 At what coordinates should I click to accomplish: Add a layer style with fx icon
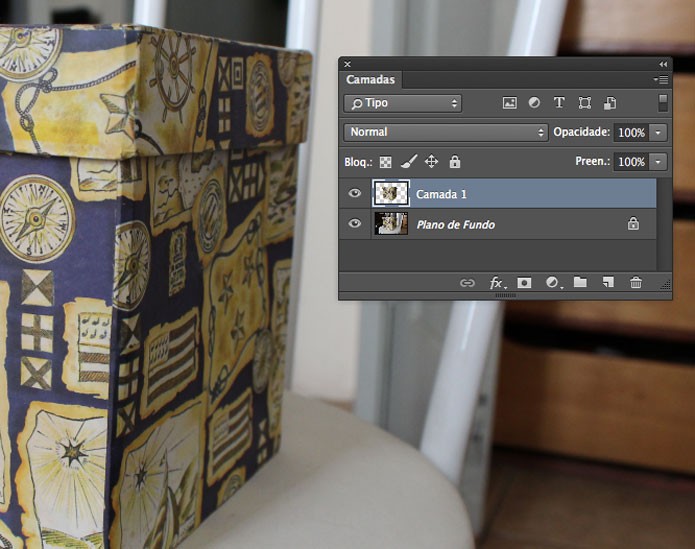497,283
